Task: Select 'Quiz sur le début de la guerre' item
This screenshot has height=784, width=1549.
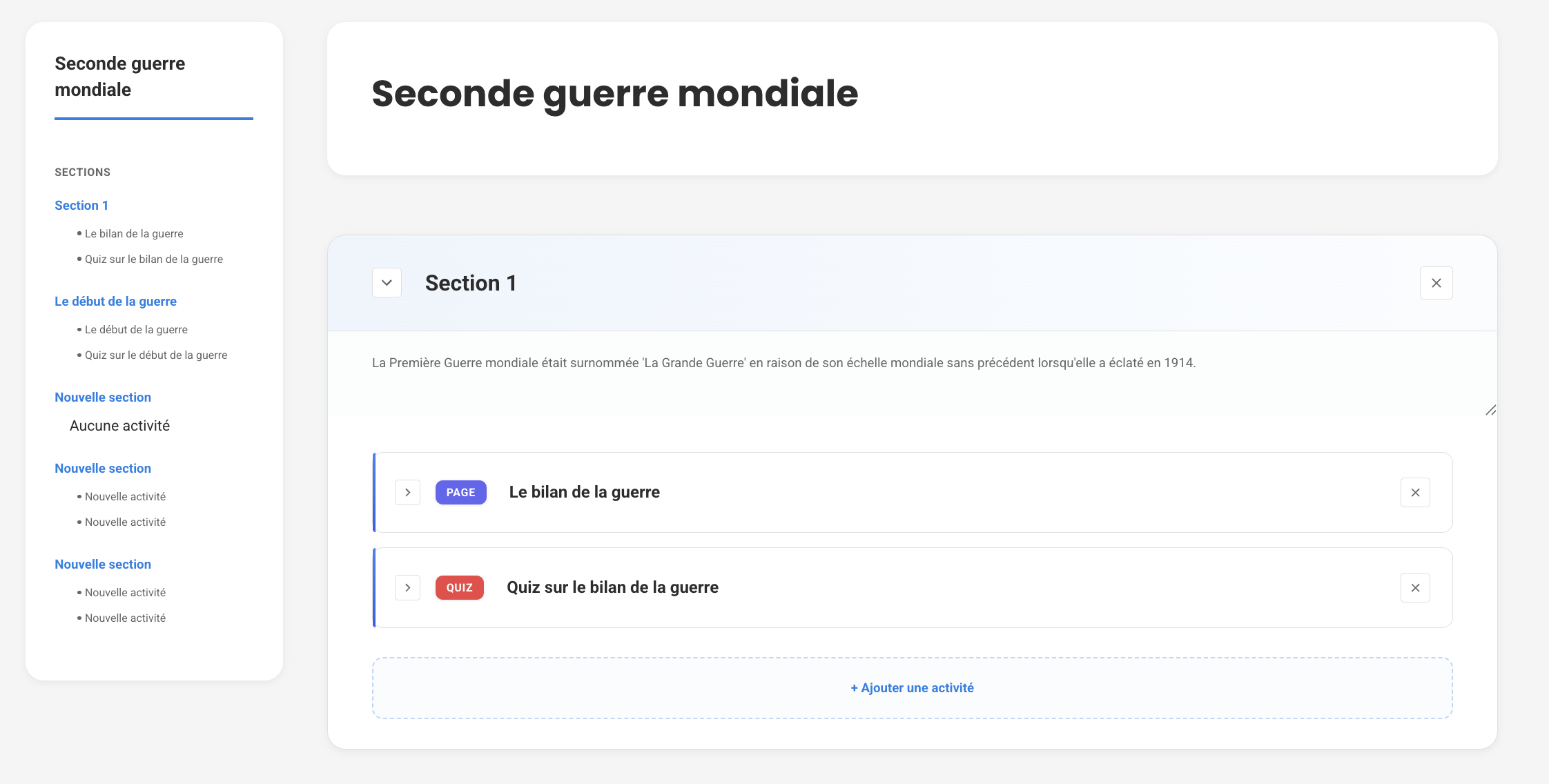Action: (156, 355)
